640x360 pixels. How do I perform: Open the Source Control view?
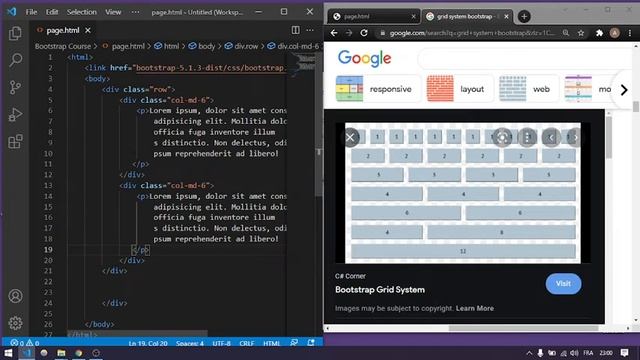click(15, 87)
